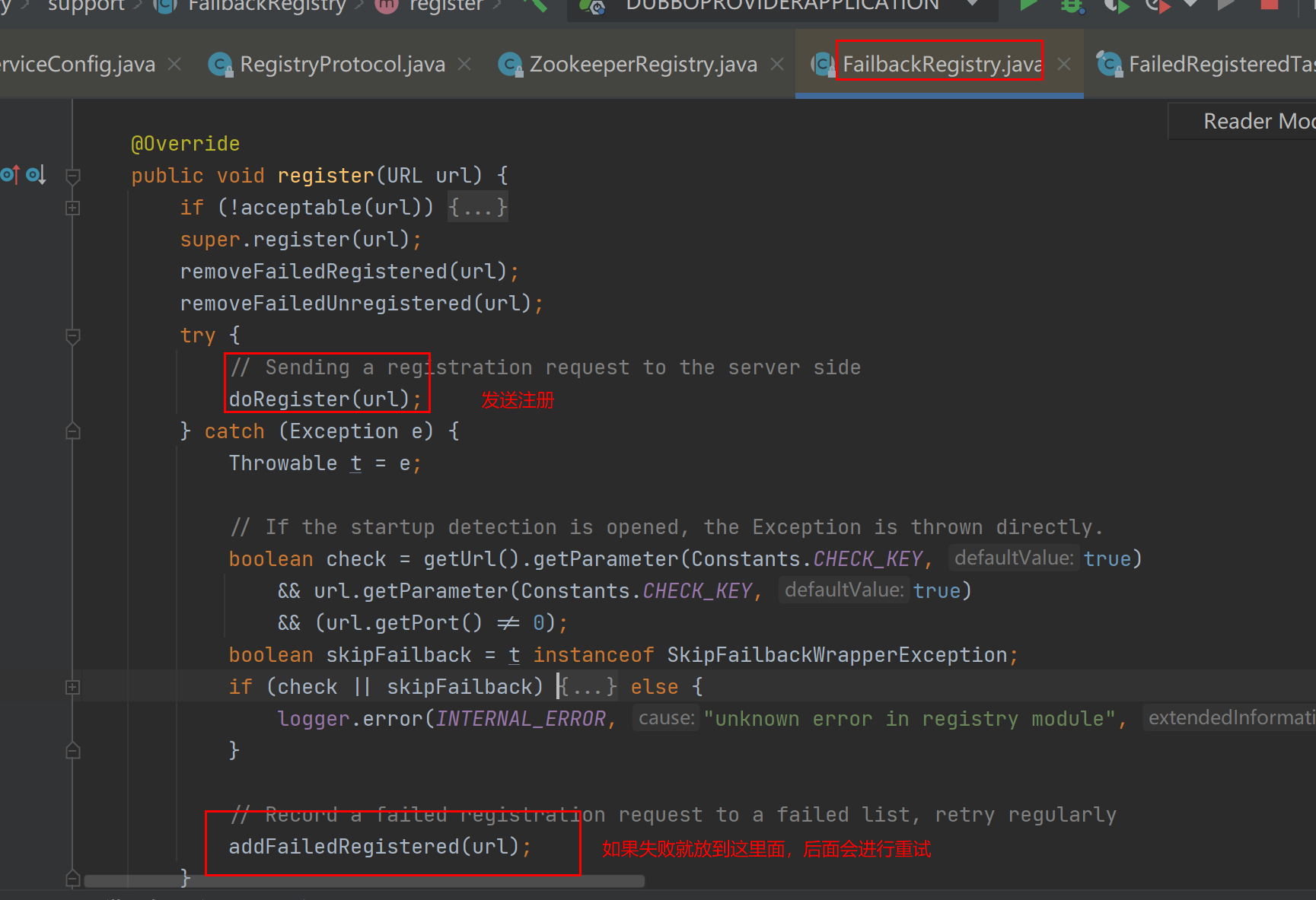Click the defaultValue hint on the boolean check line

tap(1014, 558)
